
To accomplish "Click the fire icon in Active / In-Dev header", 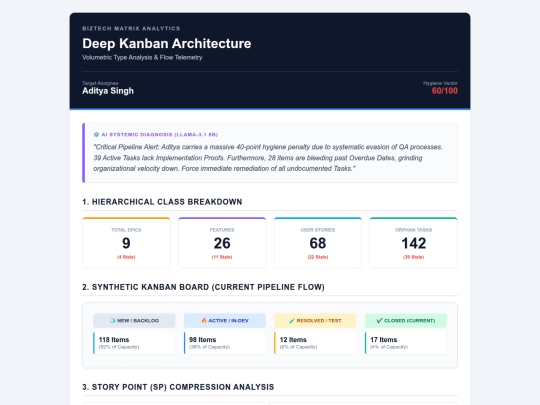I will click(x=204, y=321).
